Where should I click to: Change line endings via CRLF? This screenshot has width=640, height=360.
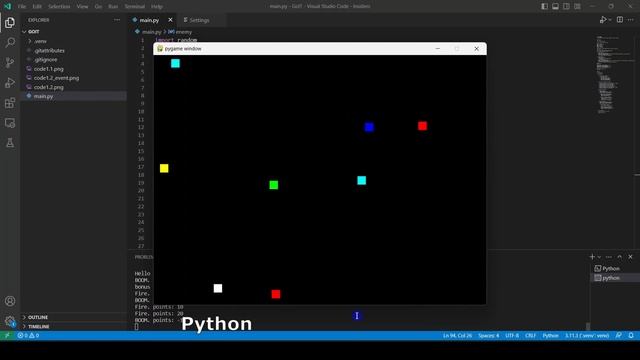click(x=530, y=336)
